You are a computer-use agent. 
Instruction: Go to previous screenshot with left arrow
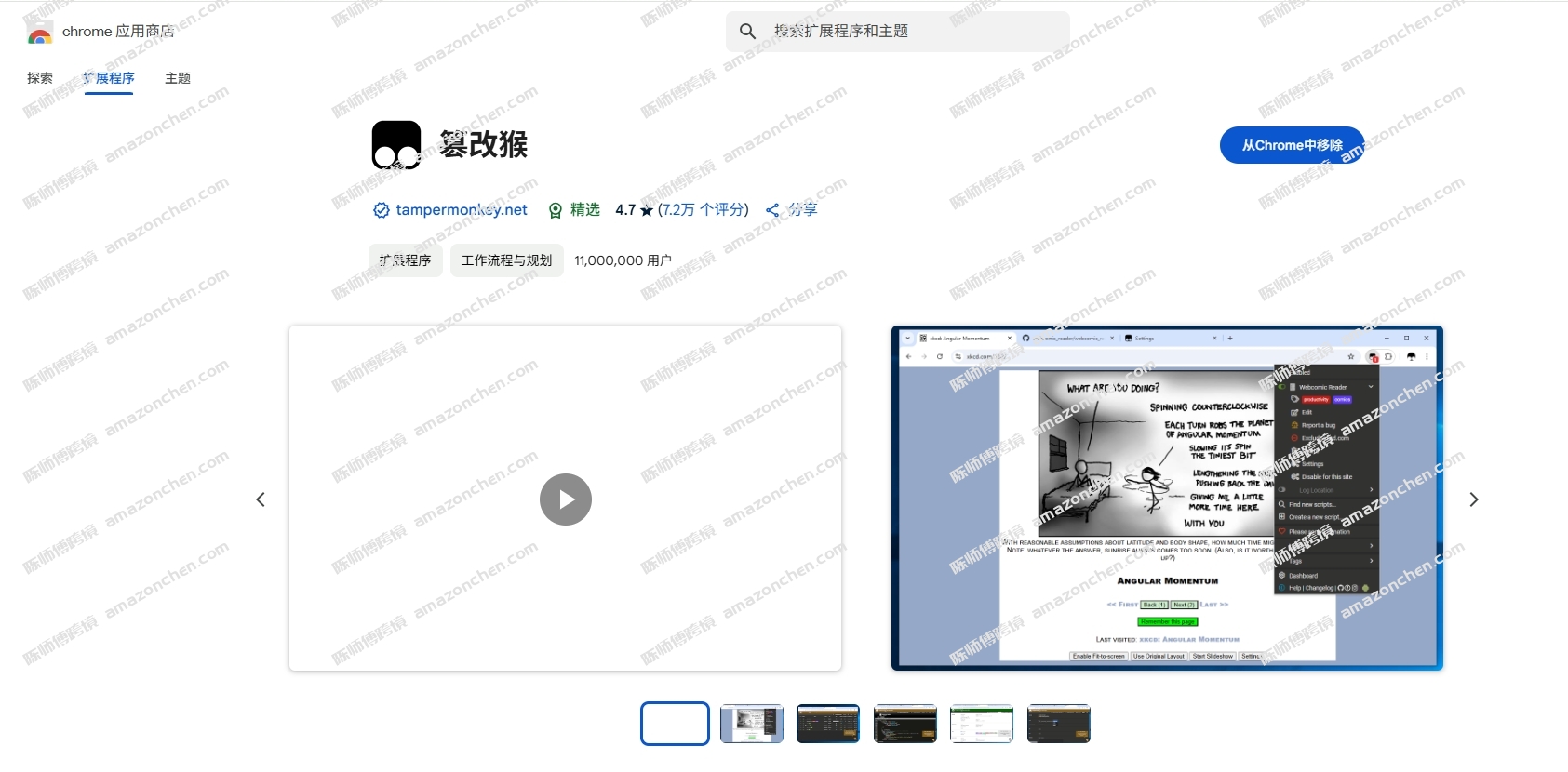(261, 499)
